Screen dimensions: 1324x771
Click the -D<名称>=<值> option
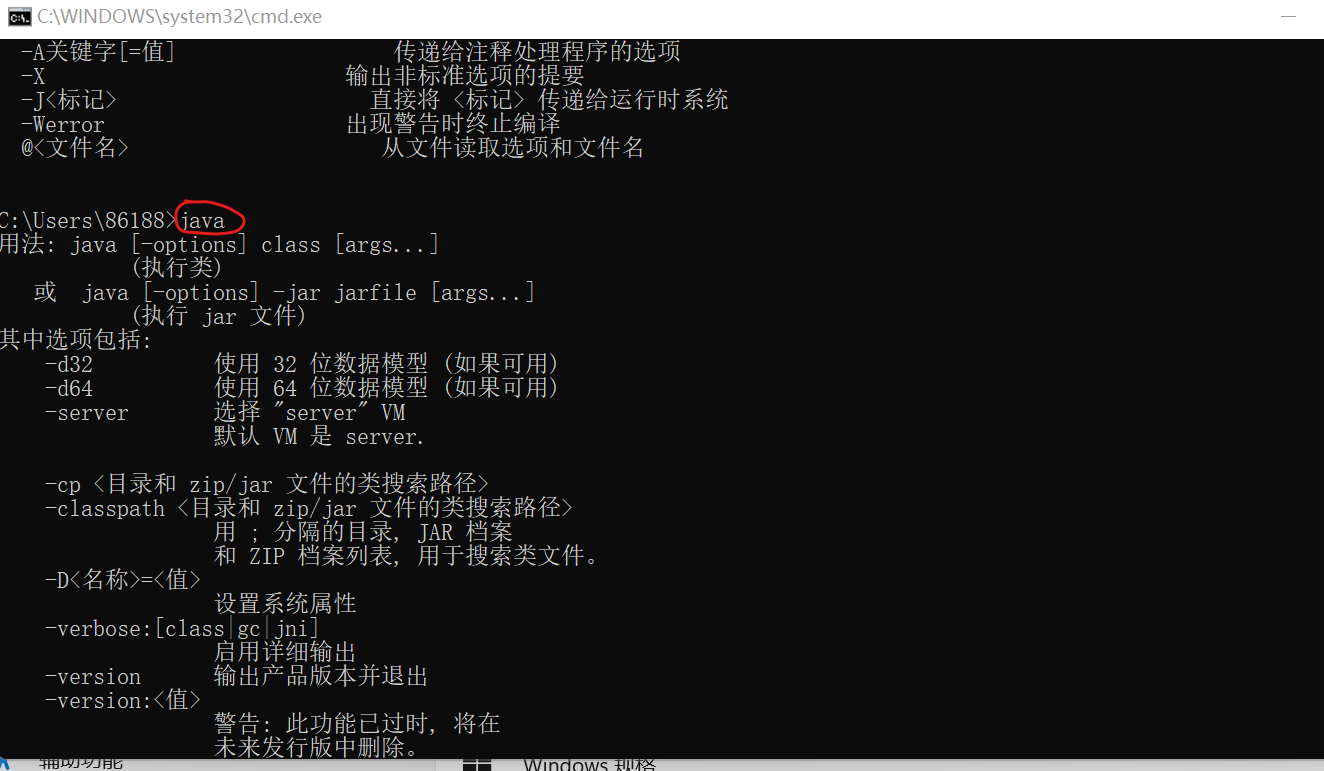point(123,581)
